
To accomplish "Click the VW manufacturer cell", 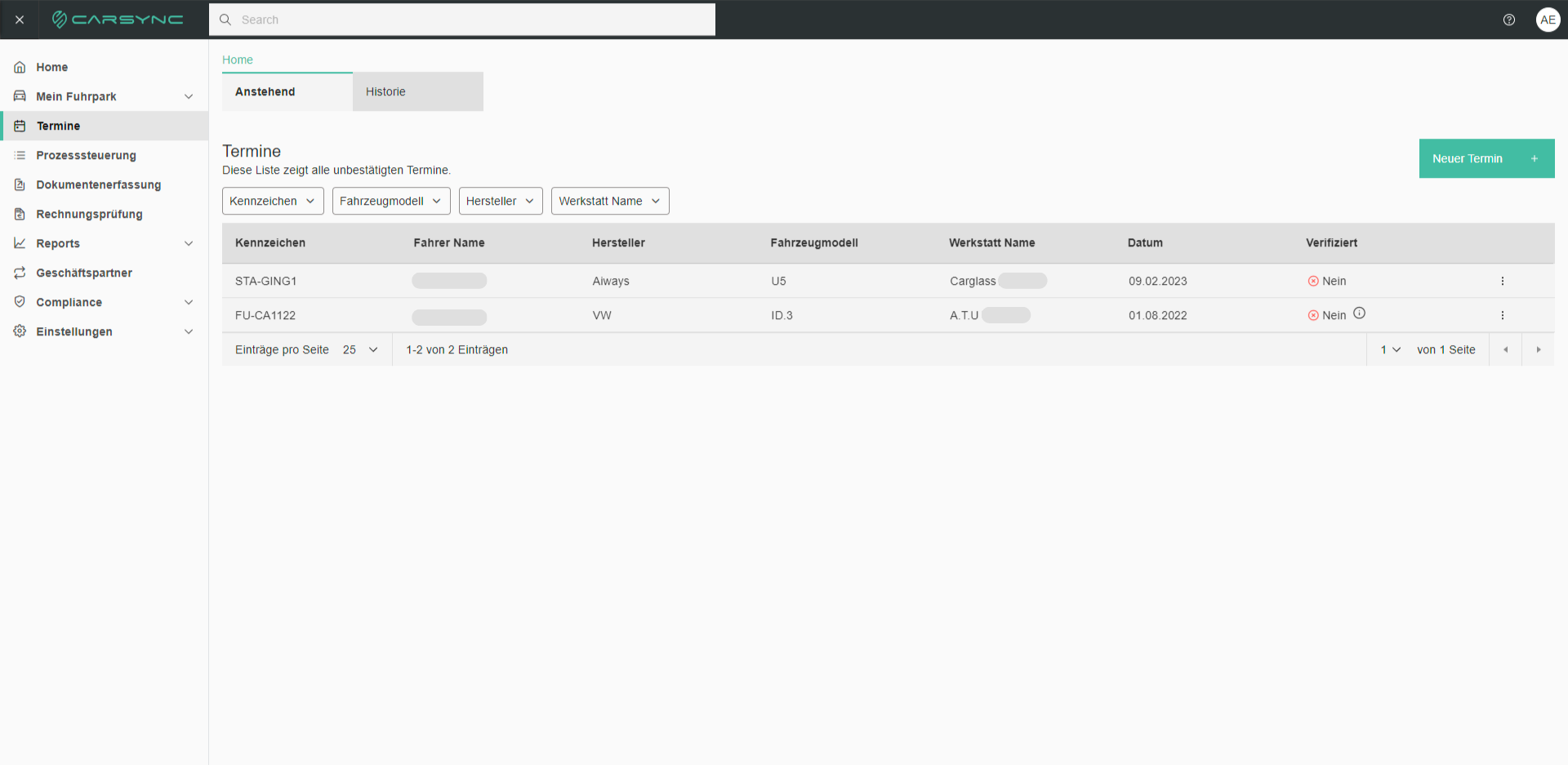I will [602, 315].
